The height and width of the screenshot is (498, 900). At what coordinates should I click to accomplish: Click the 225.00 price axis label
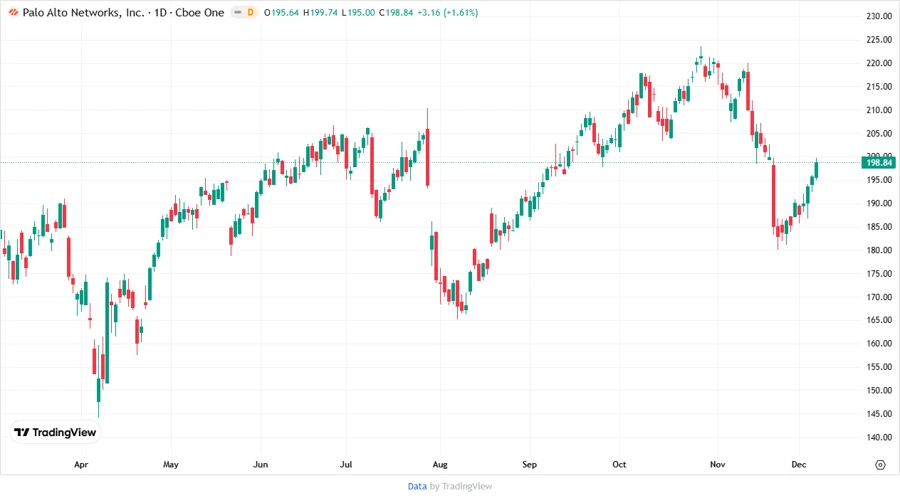pos(879,40)
